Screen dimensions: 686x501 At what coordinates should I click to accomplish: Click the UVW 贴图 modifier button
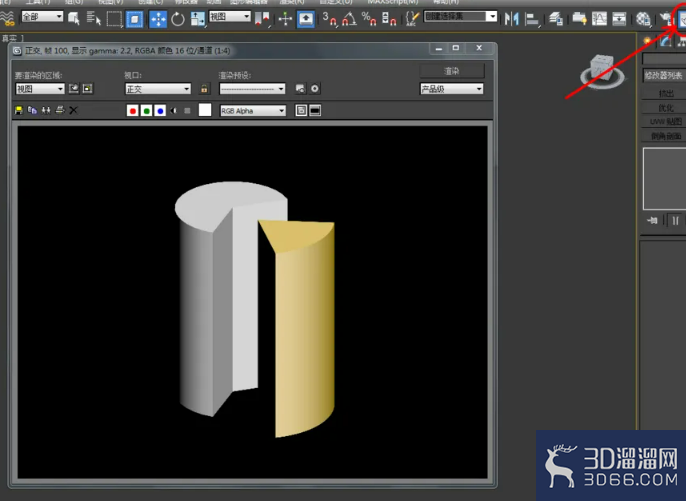(x=664, y=122)
